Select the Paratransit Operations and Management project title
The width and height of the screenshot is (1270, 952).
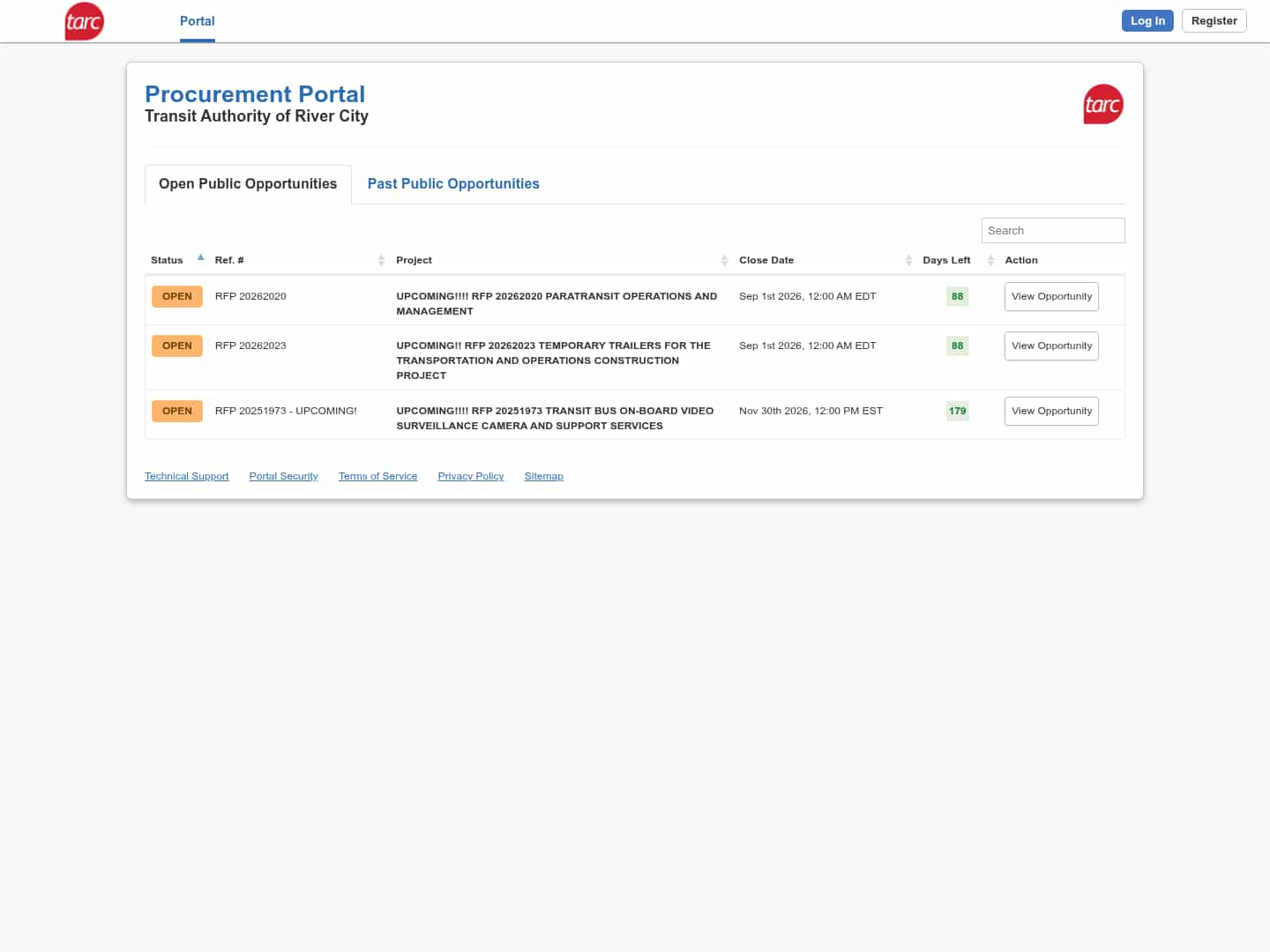click(557, 304)
